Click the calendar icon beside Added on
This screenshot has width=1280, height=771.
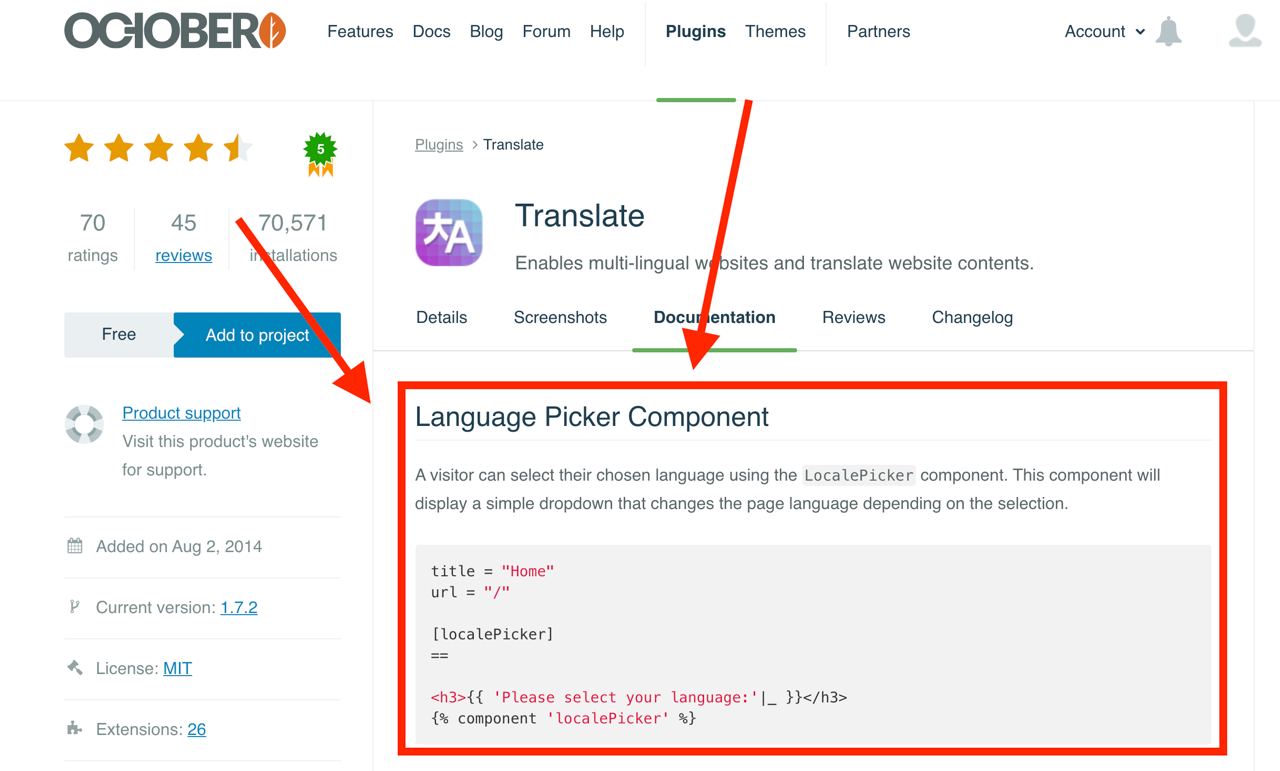(75, 546)
